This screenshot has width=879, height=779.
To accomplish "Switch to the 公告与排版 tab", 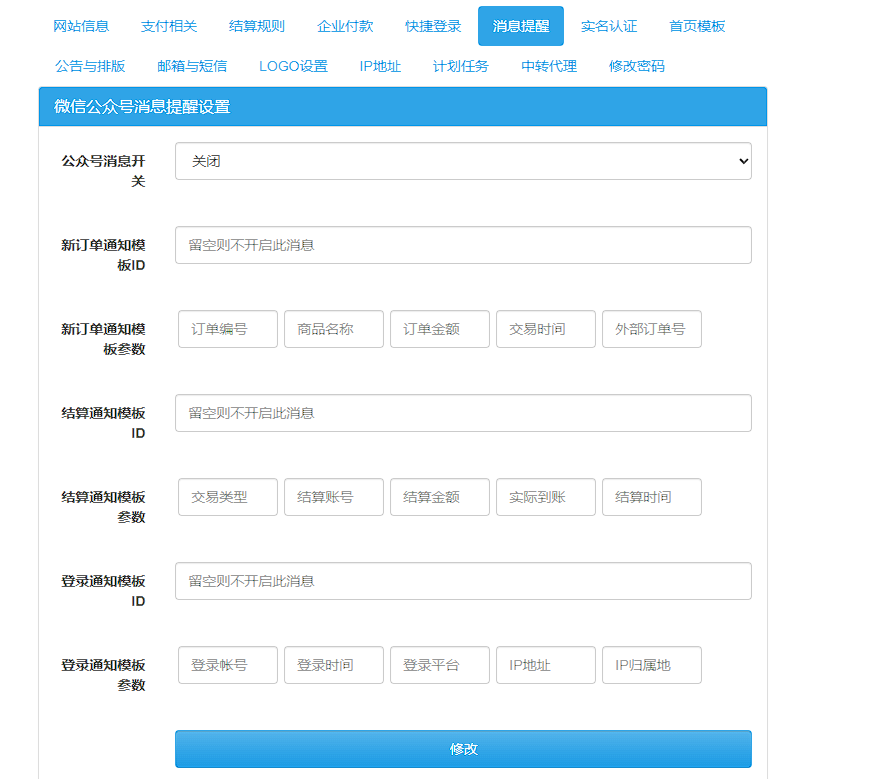I will point(90,66).
